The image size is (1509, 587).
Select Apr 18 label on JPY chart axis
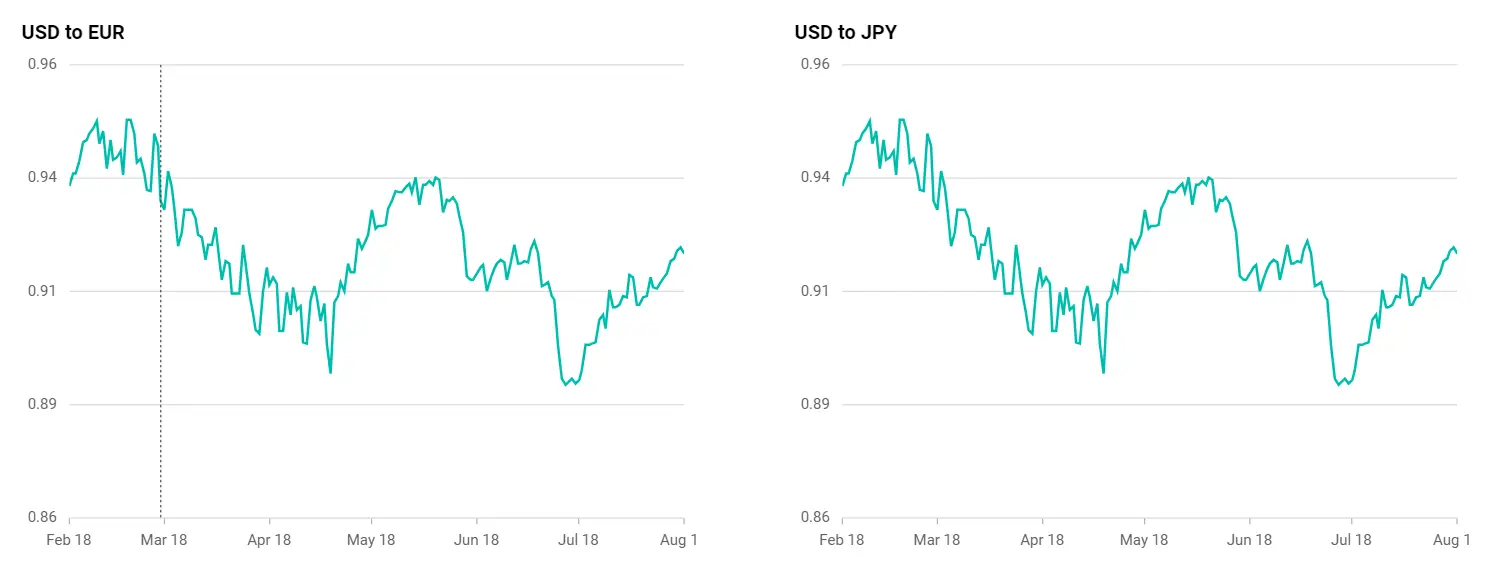point(1041,540)
